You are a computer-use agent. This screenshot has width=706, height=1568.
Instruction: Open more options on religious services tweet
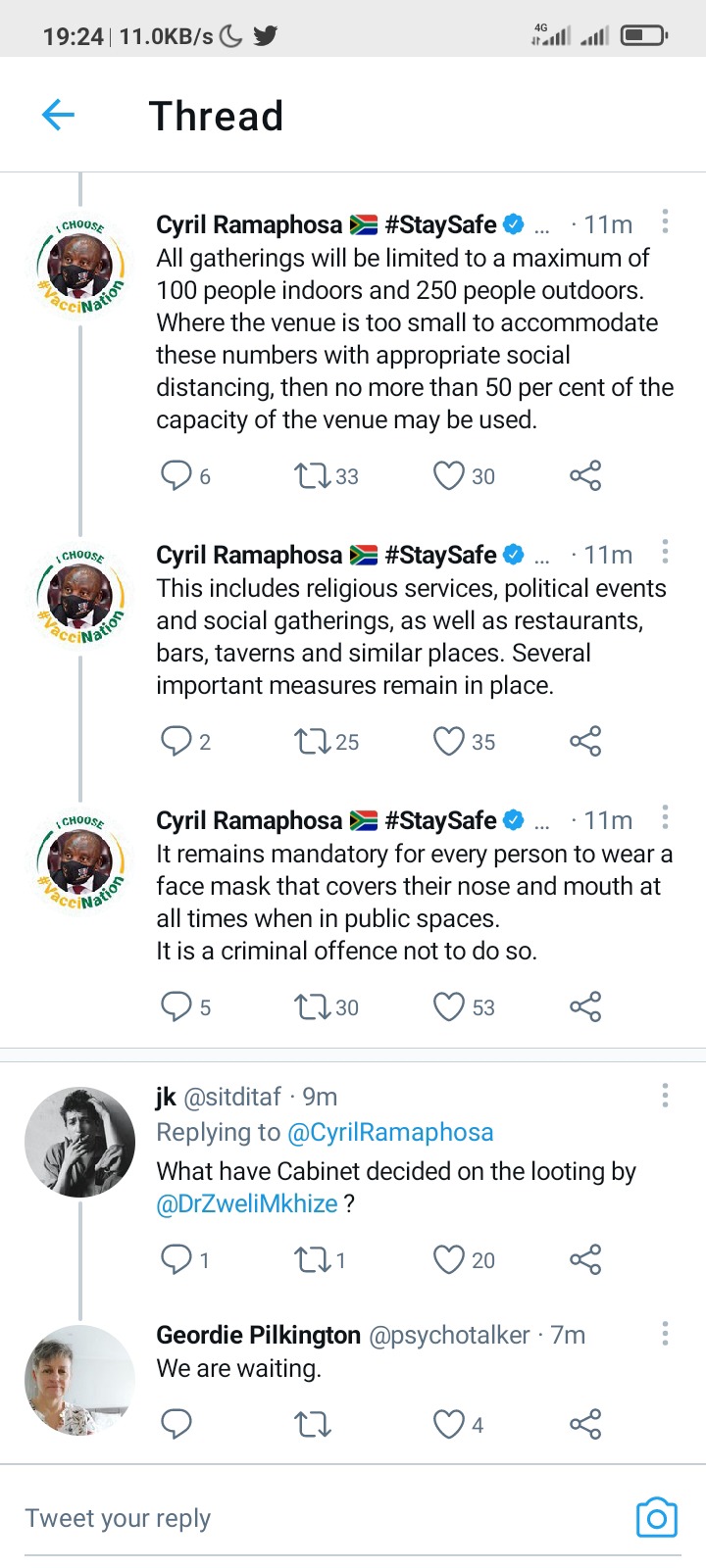(x=665, y=553)
